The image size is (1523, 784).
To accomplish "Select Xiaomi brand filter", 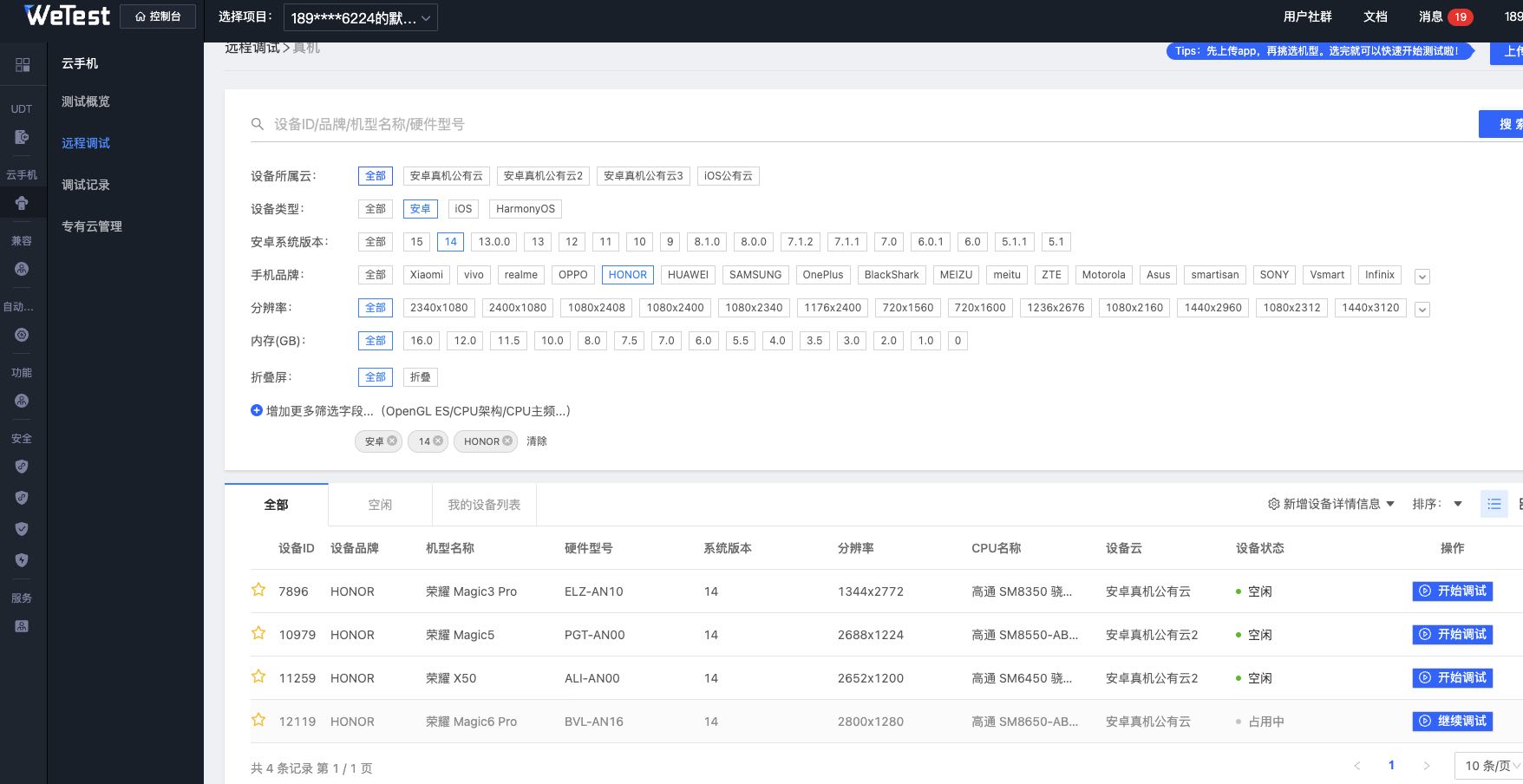I will coord(427,275).
